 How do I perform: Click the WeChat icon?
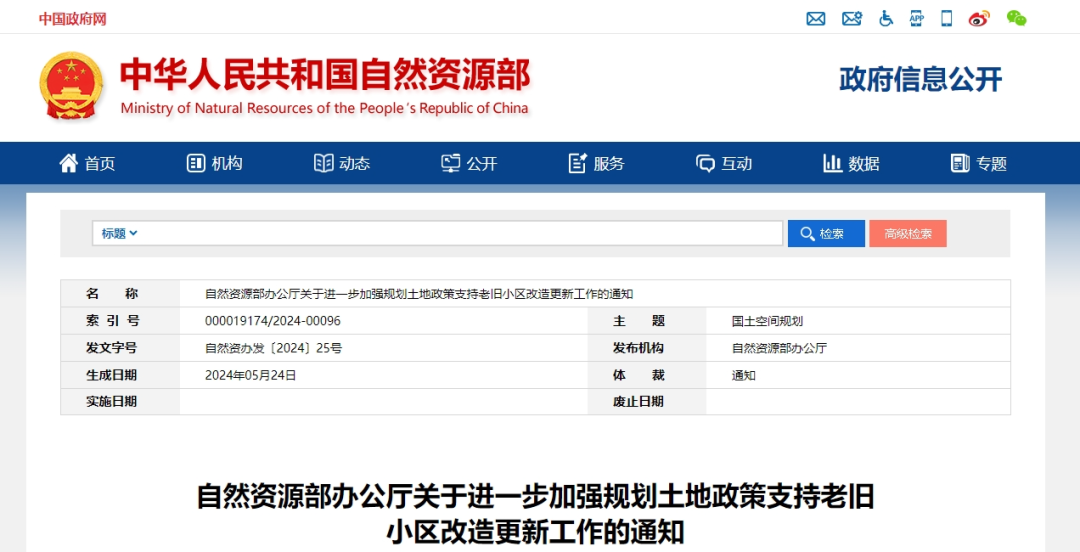coord(1016,18)
